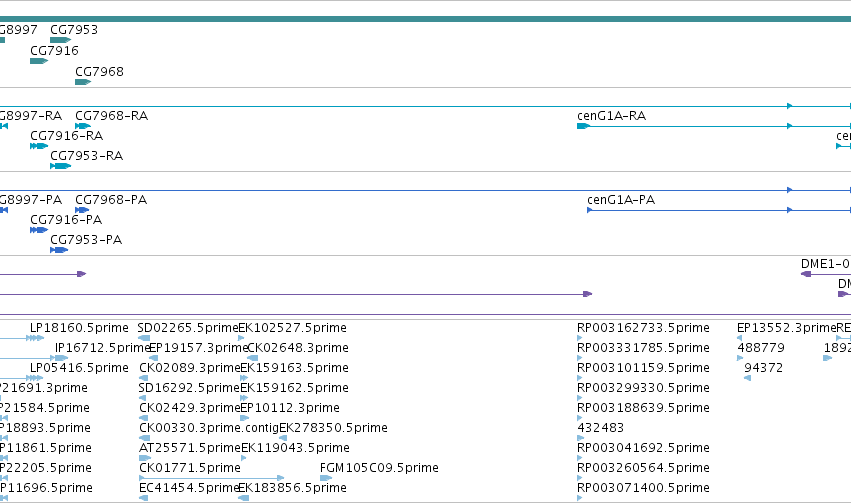Click EST LP05416.5prime
Image resolution: width=851 pixels, height=503 pixels.
[x=79, y=368]
